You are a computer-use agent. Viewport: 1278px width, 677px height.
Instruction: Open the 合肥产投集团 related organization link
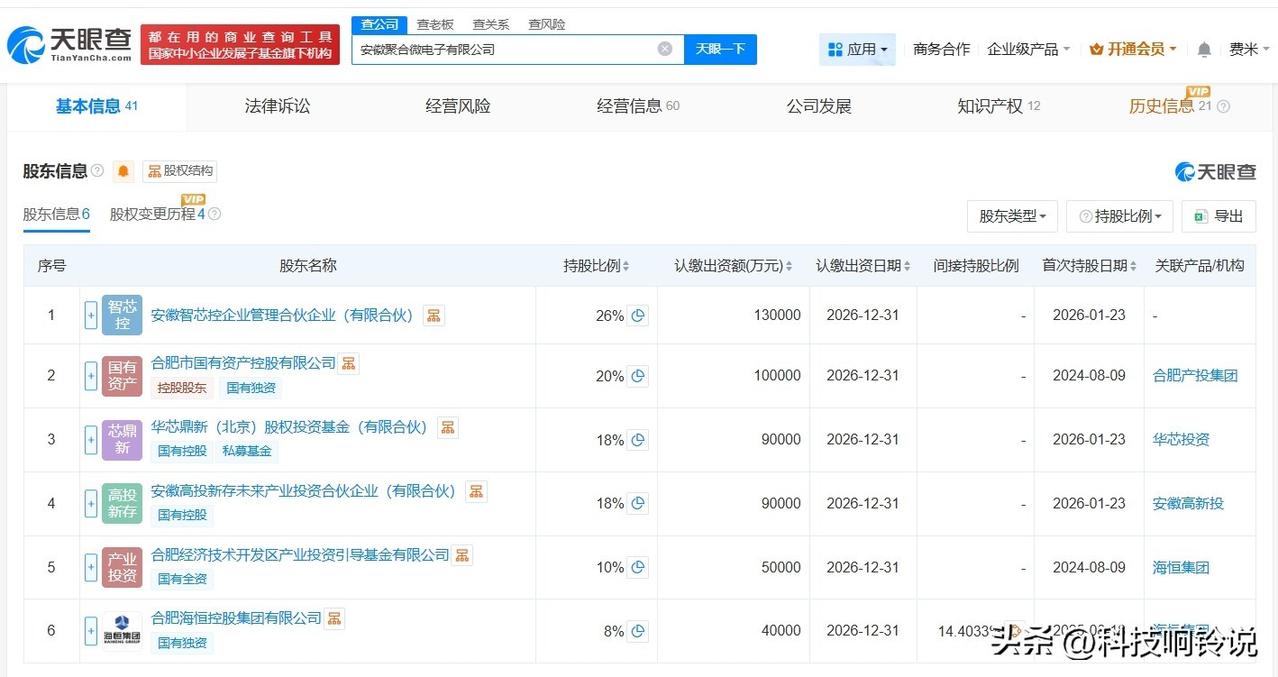[x=1195, y=376]
